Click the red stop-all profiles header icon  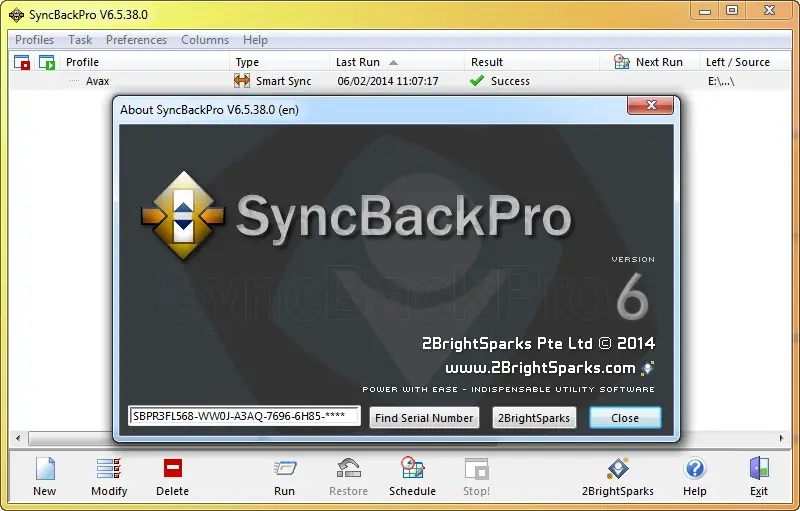(x=22, y=62)
